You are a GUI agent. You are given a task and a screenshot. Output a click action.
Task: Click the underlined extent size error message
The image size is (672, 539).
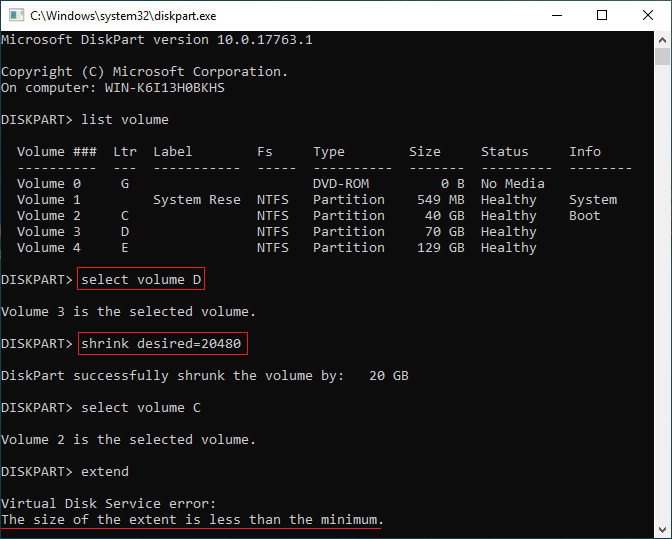tap(192, 520)
